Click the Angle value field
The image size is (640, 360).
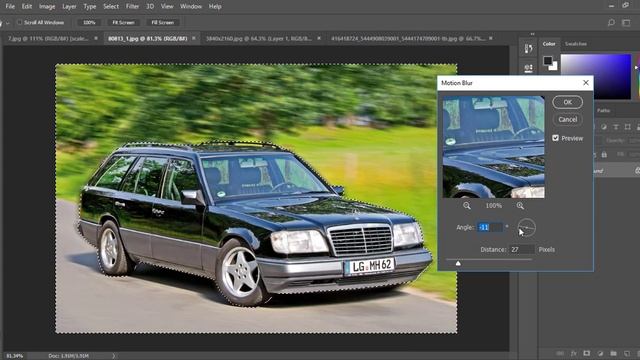point(490,227)
